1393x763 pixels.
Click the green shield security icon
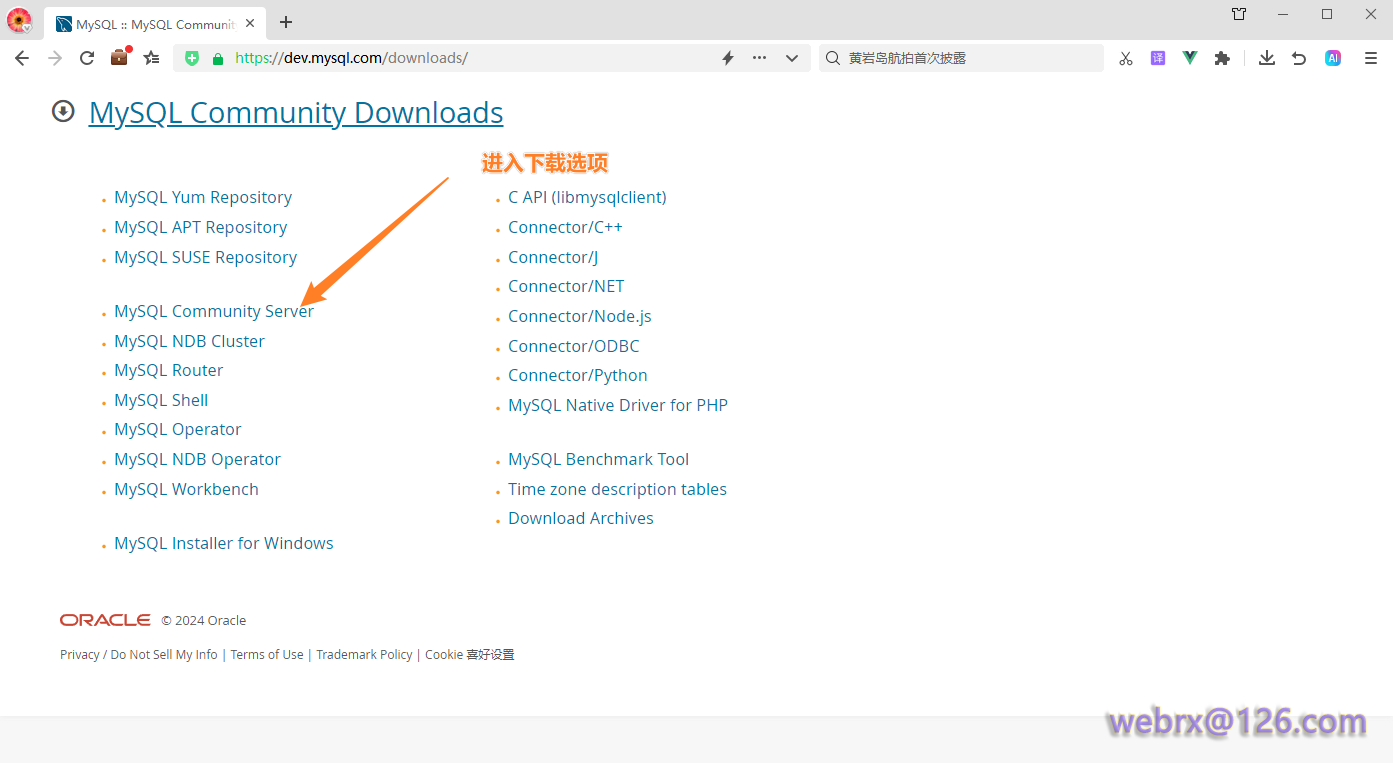point(193,58)
